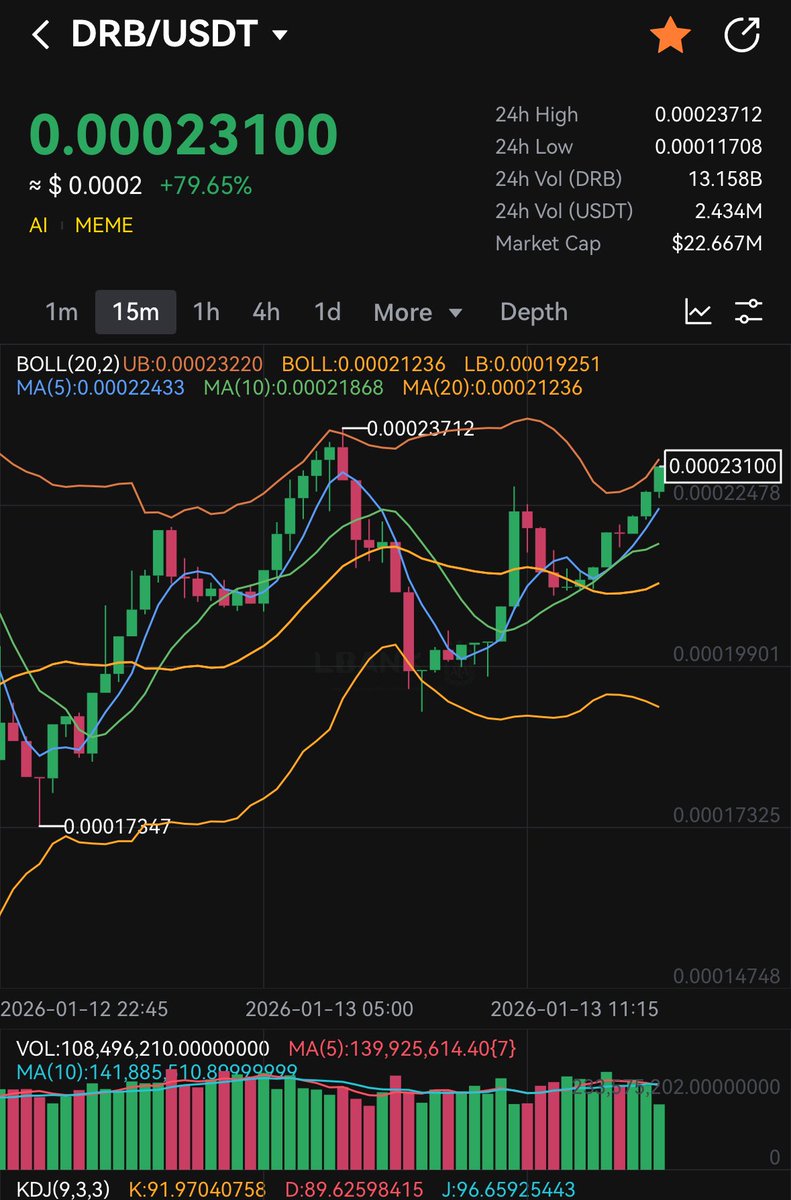Tap the 24h Vol (DRB) value 13.158B
This screenshot has width=791, height=1200.
[724, 178]
